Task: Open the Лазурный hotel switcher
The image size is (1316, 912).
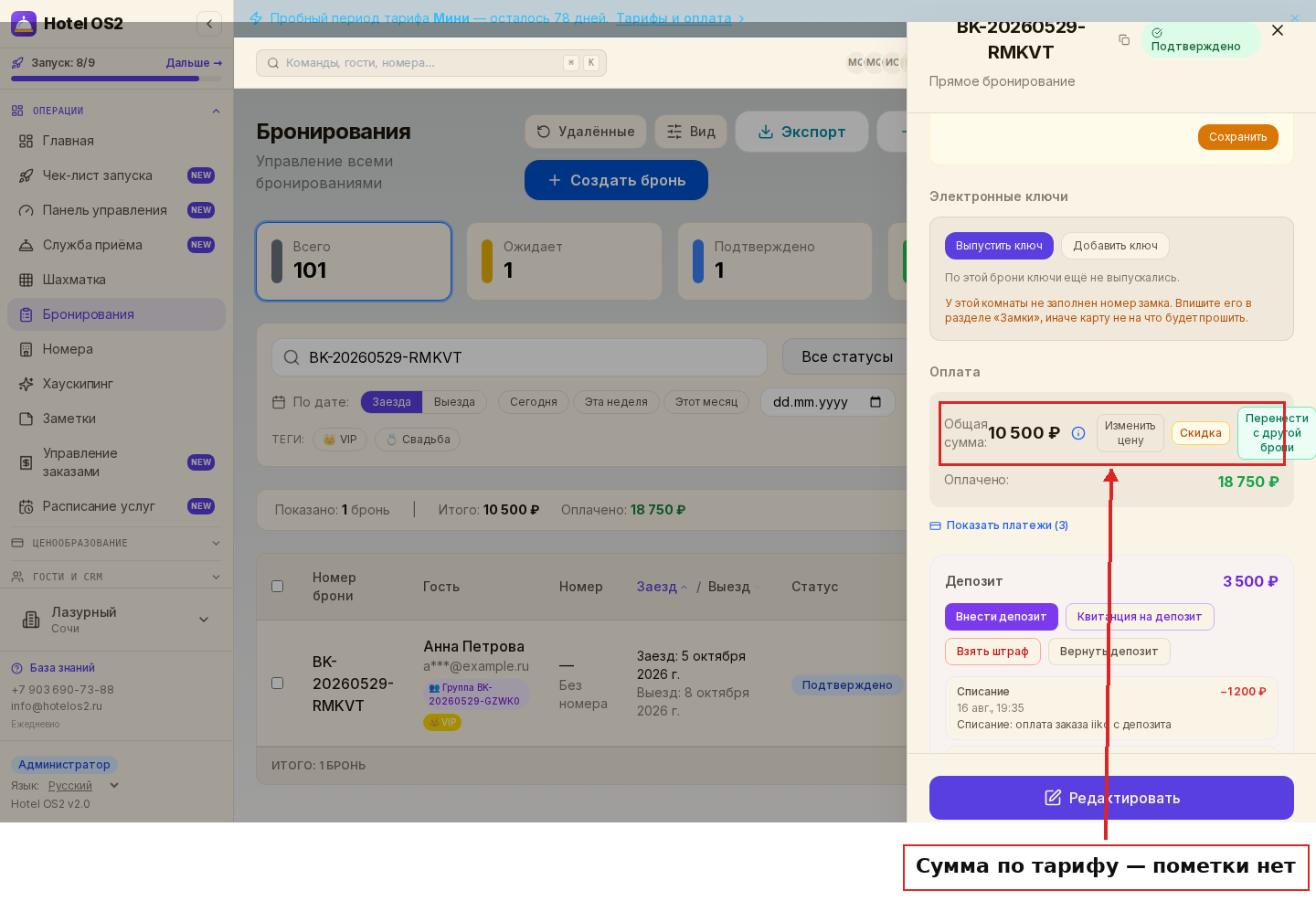Action: click(117, 620)
